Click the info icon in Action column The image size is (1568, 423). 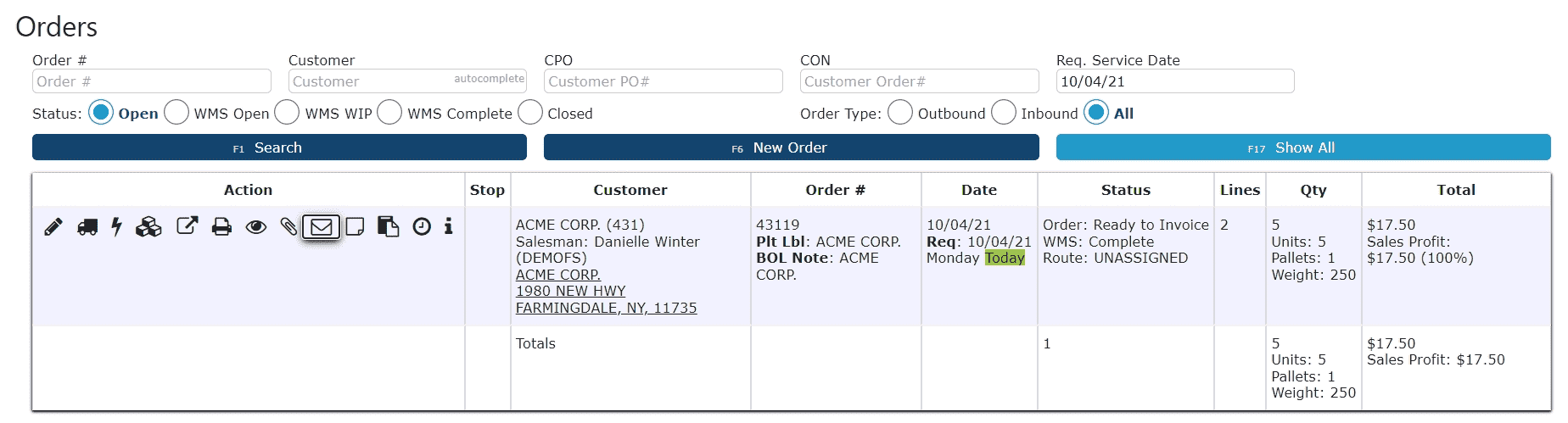tap(449, 226)
